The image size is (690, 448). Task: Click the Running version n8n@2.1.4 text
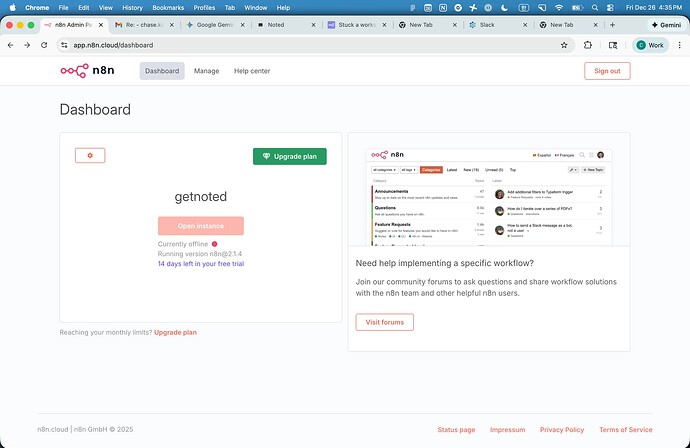[x=200, y=254]
